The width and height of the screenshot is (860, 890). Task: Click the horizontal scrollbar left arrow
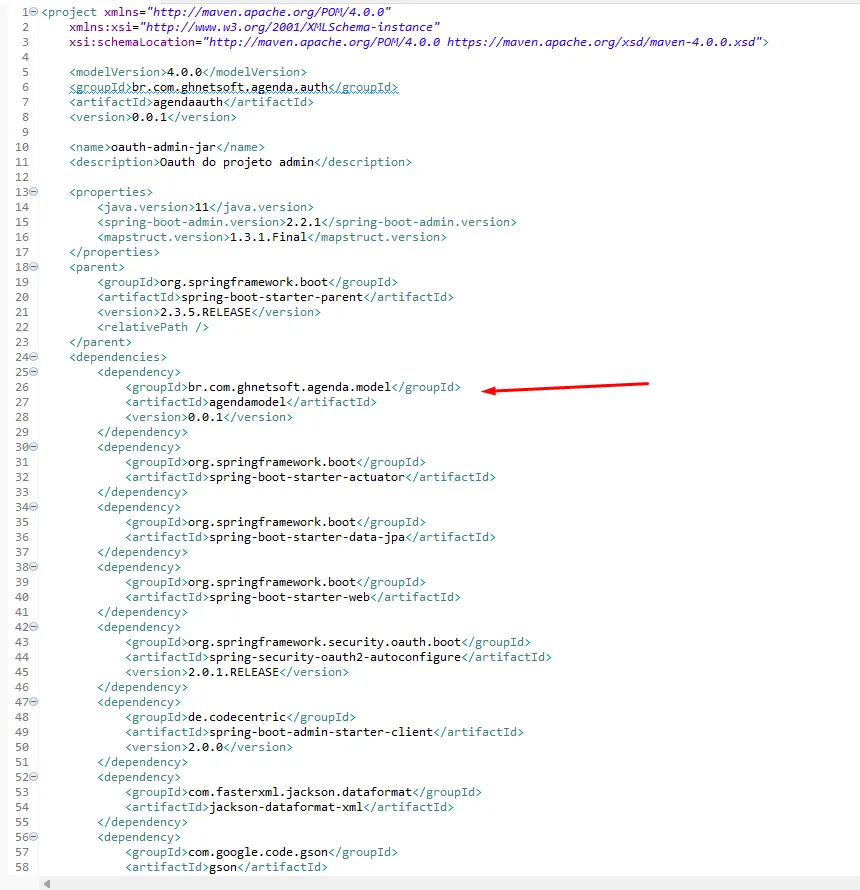(x=45, y=883)
